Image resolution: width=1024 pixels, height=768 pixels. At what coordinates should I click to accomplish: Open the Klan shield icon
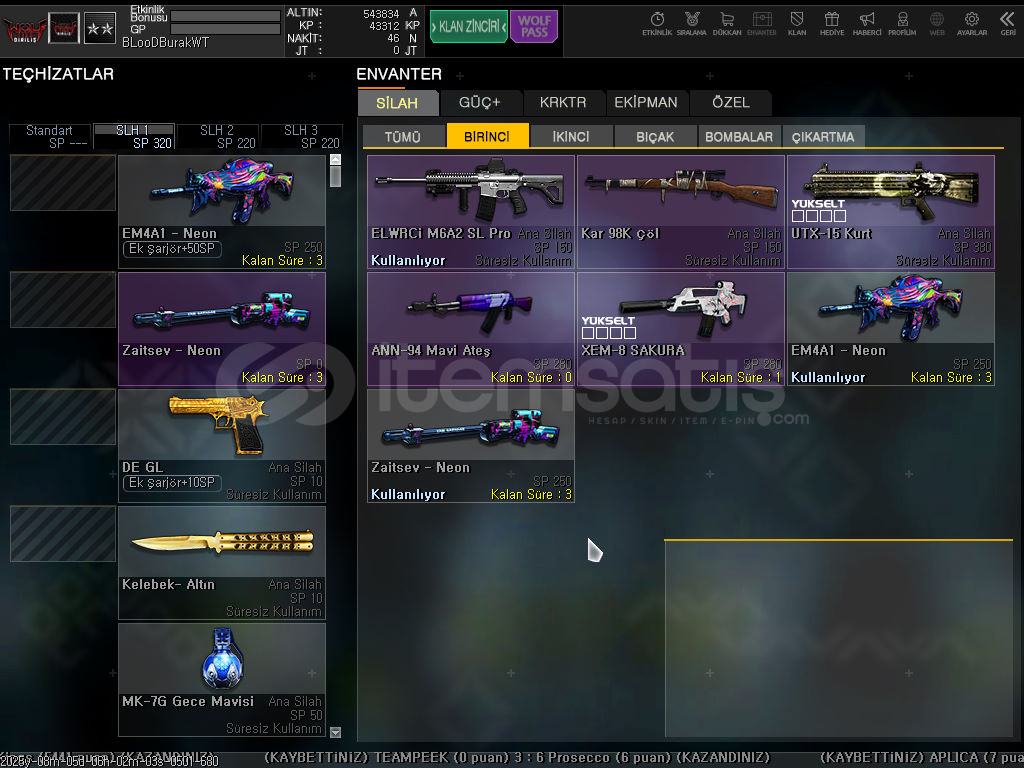pyautogui.click(x=797, y=24)
